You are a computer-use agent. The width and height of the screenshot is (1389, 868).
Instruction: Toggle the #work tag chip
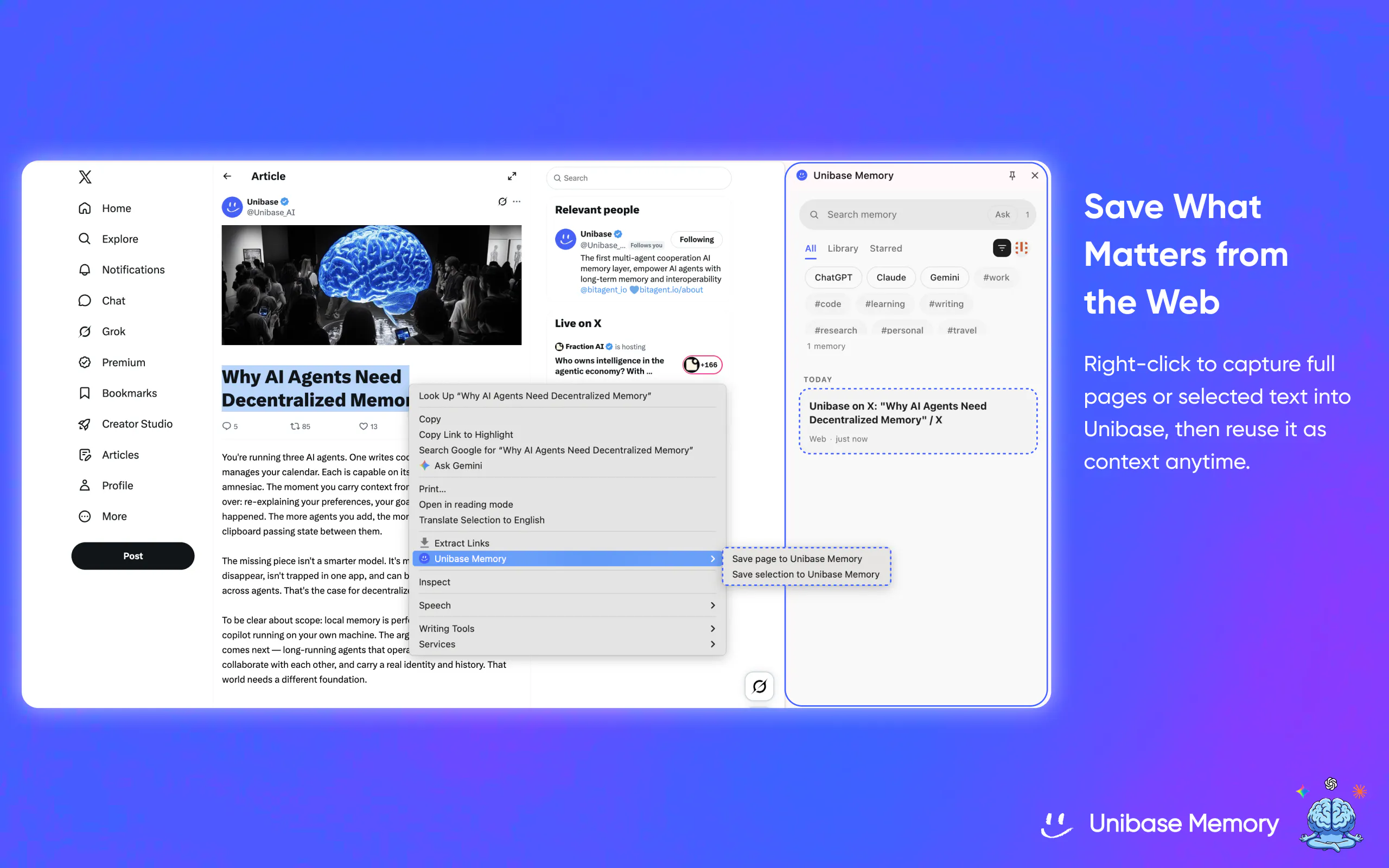tap(996, 277)
